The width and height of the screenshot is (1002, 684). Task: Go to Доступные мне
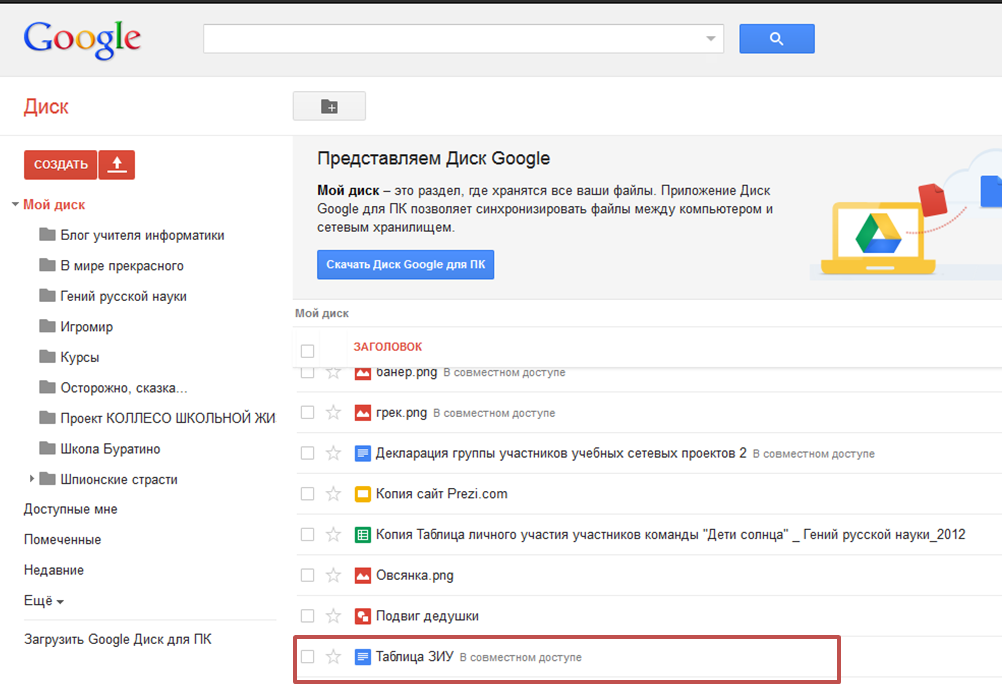[70, 509]
